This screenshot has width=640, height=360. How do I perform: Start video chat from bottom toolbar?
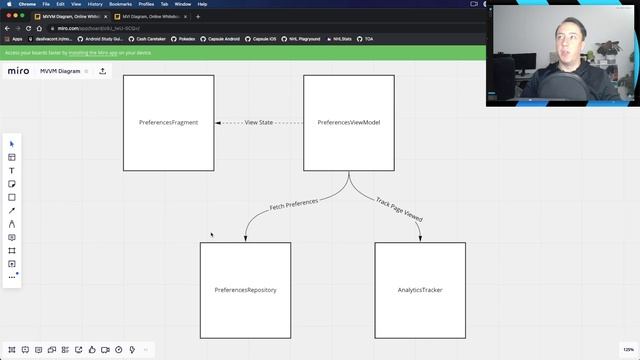(105, 350)
